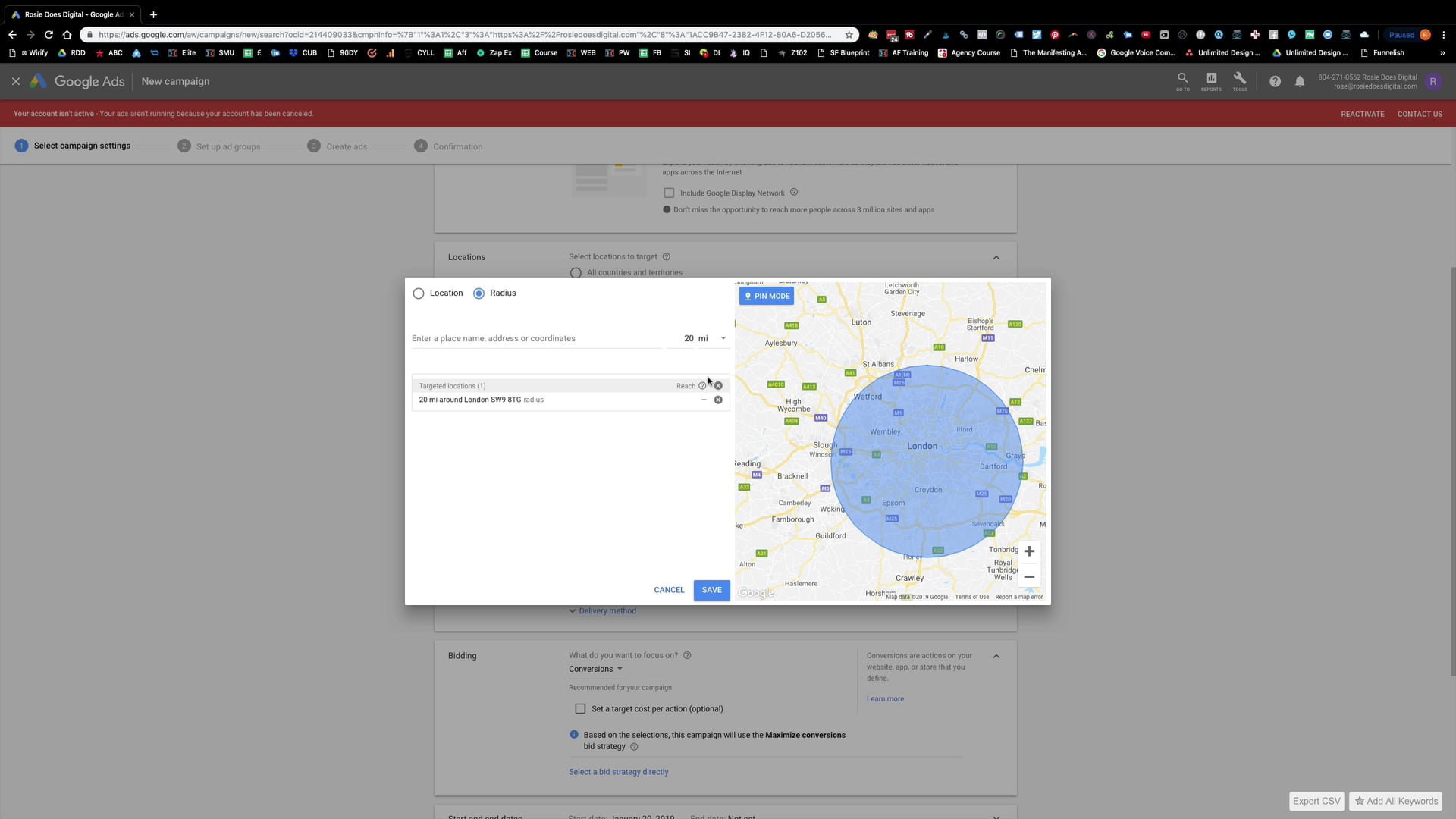Select the Location radio button
Image resolution: width=1456 pixels, height=819 pixels.
pyautogui.click(x=419, y=293)
